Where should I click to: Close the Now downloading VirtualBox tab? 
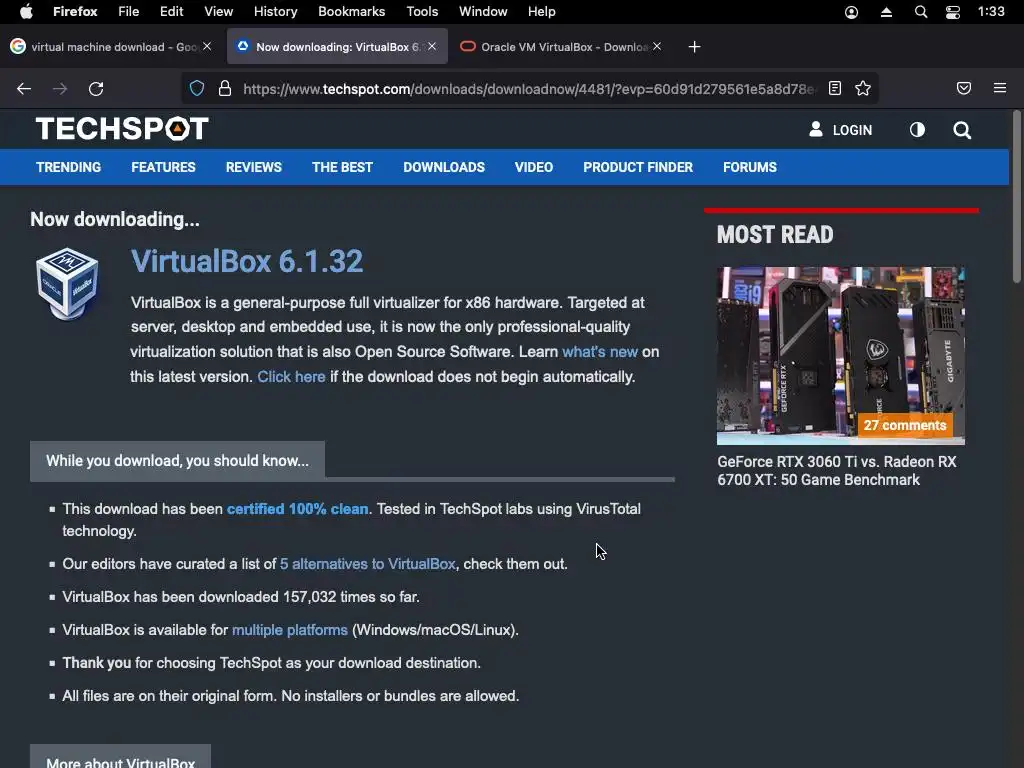(432, 46)
